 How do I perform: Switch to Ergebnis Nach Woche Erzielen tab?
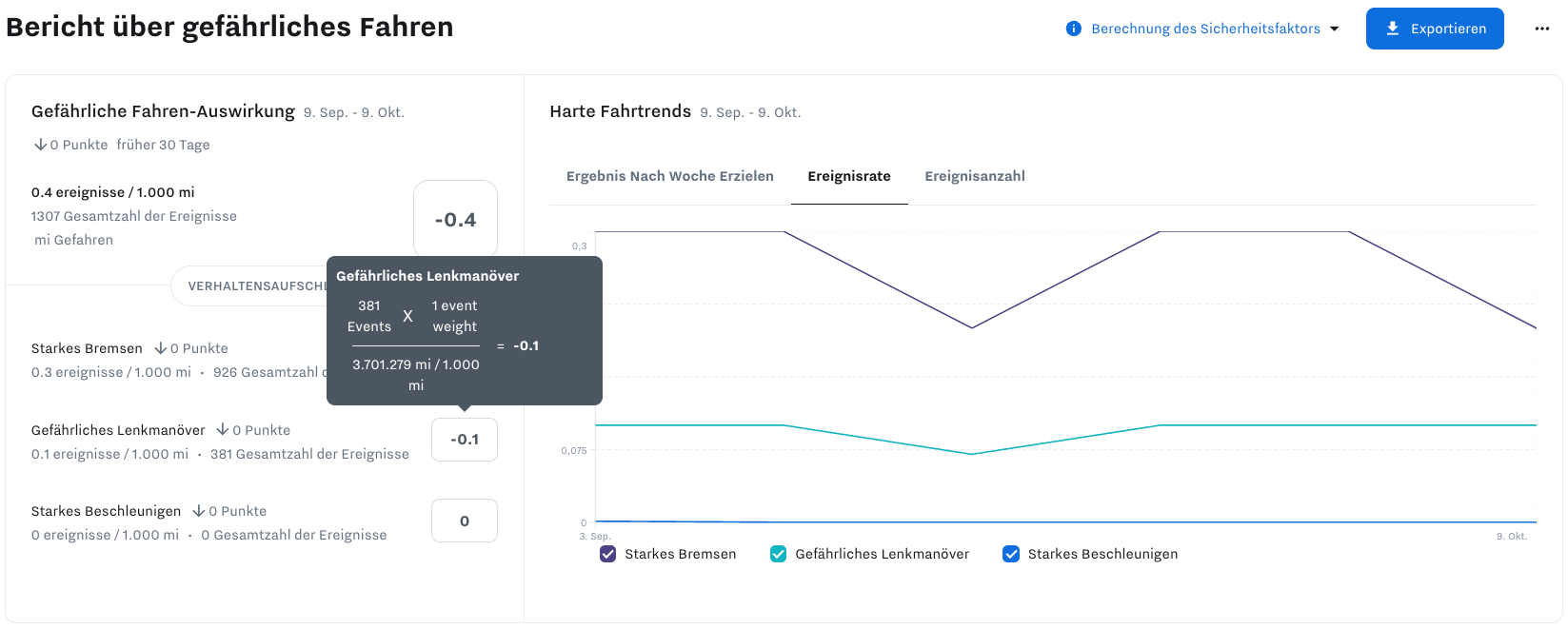tap(669, 176)
